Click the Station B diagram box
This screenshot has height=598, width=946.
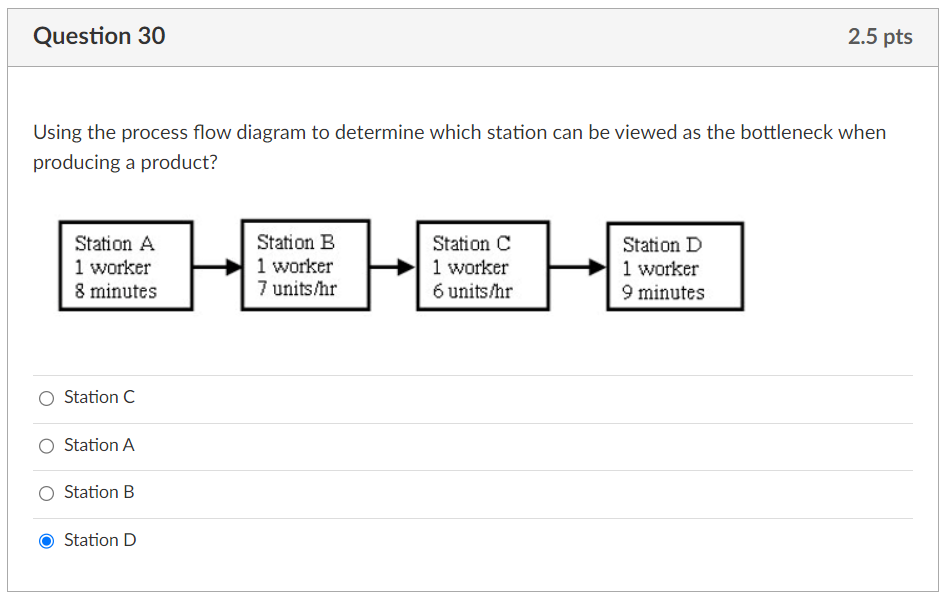[305, 265]
